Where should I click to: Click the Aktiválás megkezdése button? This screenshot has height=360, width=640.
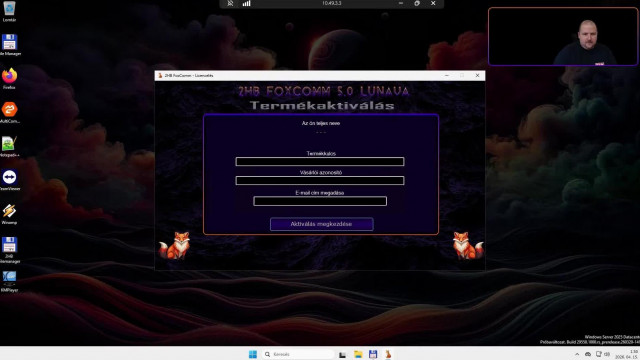322,224
